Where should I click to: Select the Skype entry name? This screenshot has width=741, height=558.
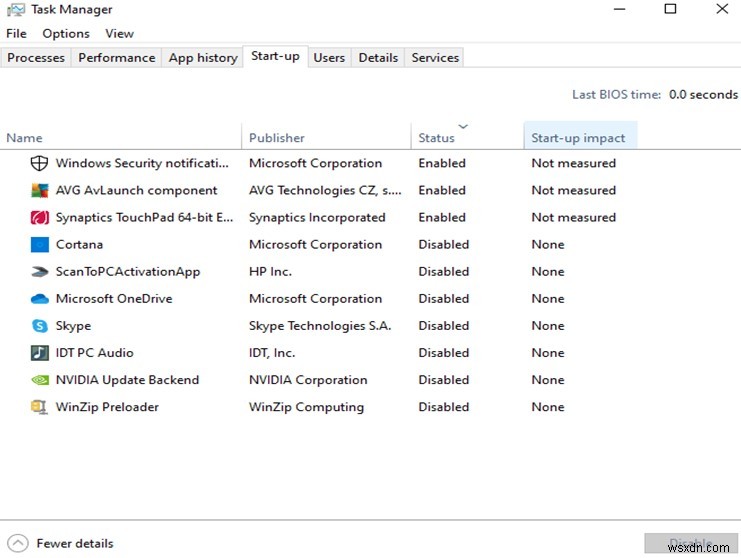coord(73,326)
